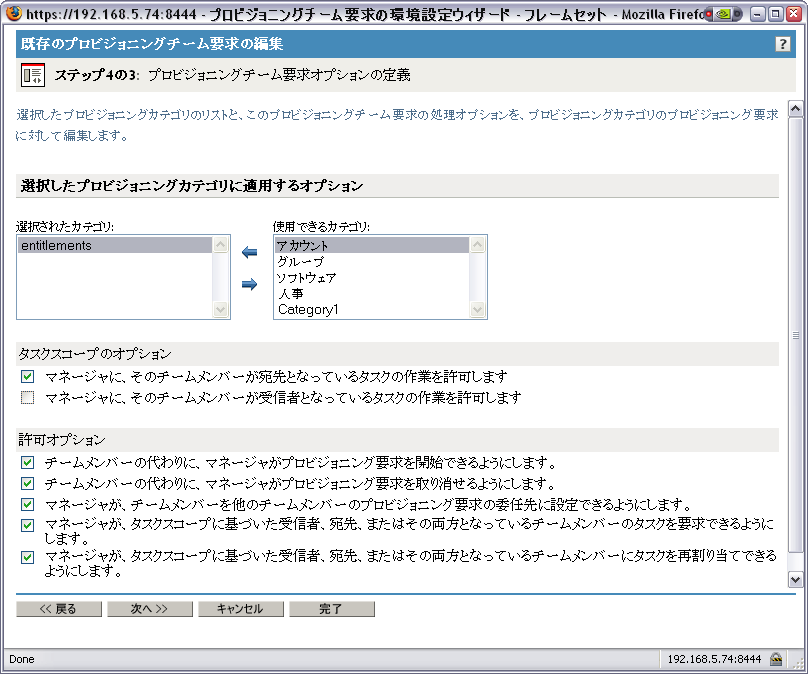This screenshot has height=674, width=808.
Task: Select entitlements in selected categories list
Action: 115,245
